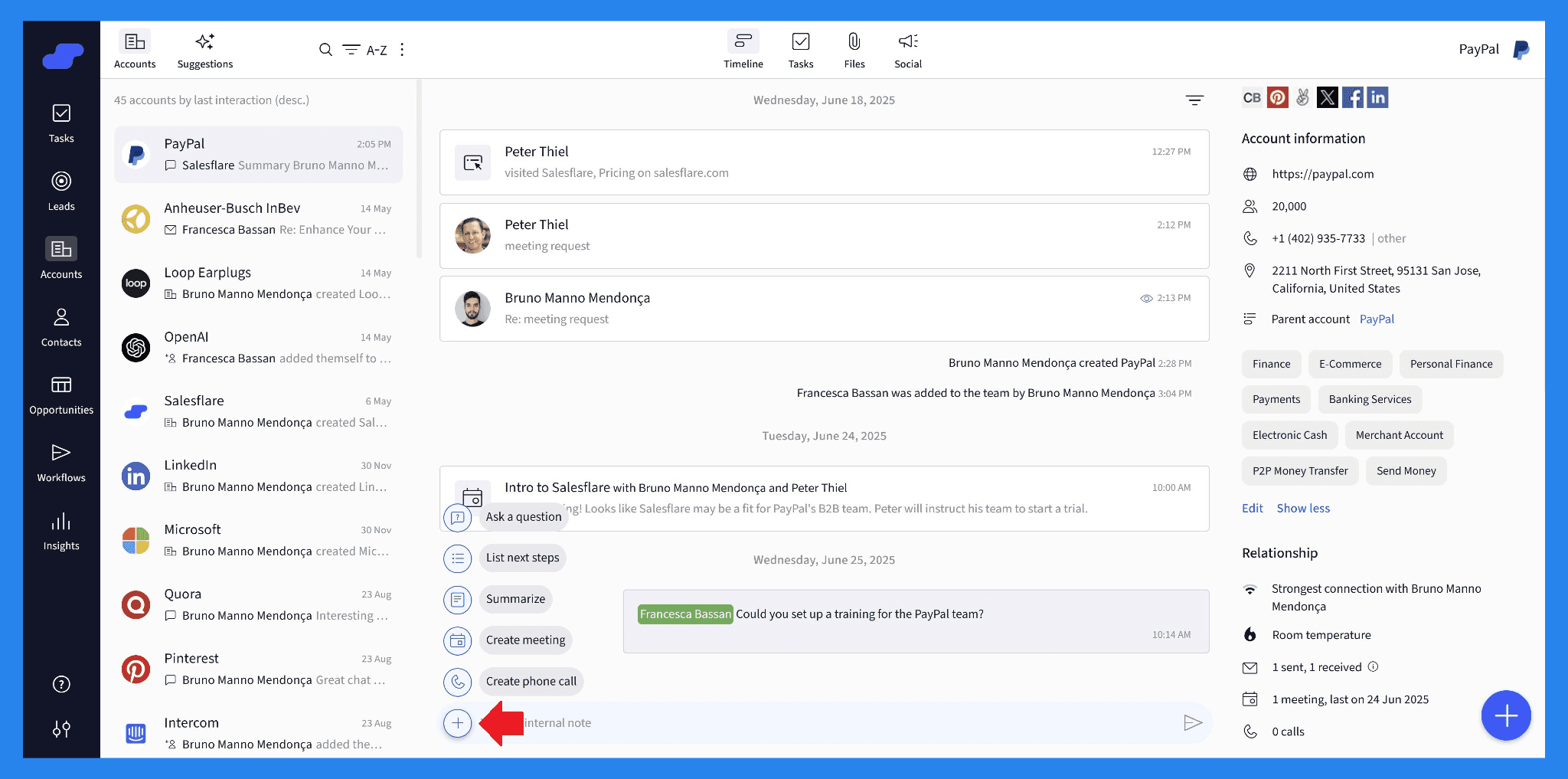This screenshot has width=1568, height=779.
Task: Click phone number +1 (402) 935-7733
Action: (1318, 238)
